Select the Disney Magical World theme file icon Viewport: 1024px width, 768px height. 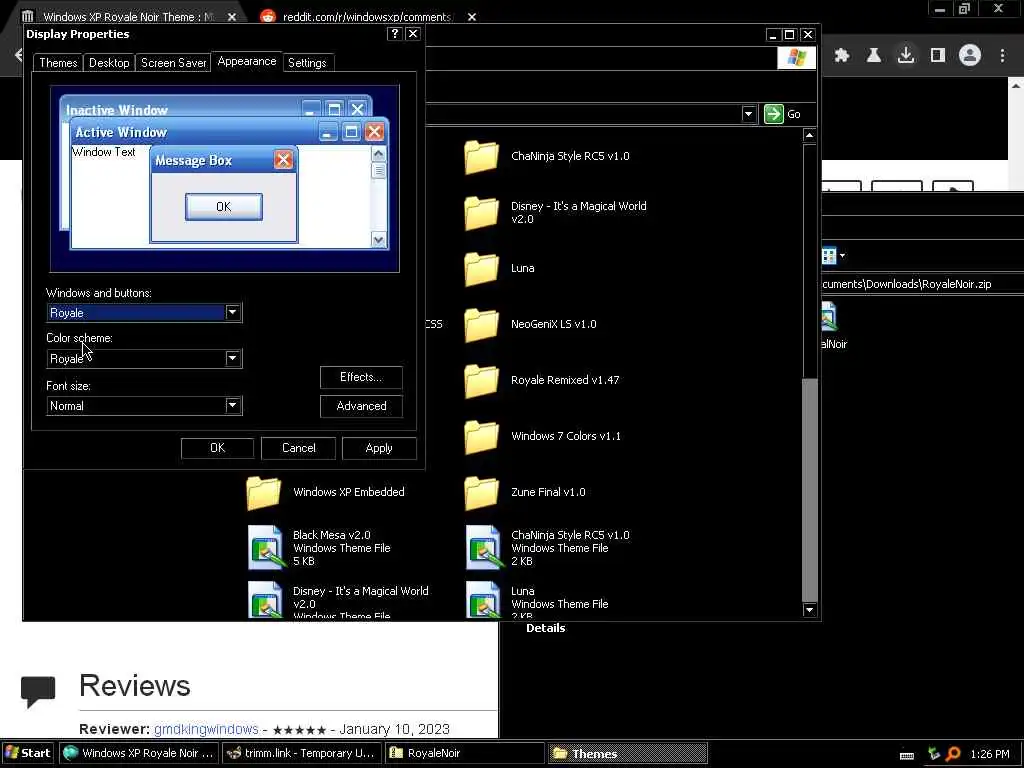(x=266, y=599)
